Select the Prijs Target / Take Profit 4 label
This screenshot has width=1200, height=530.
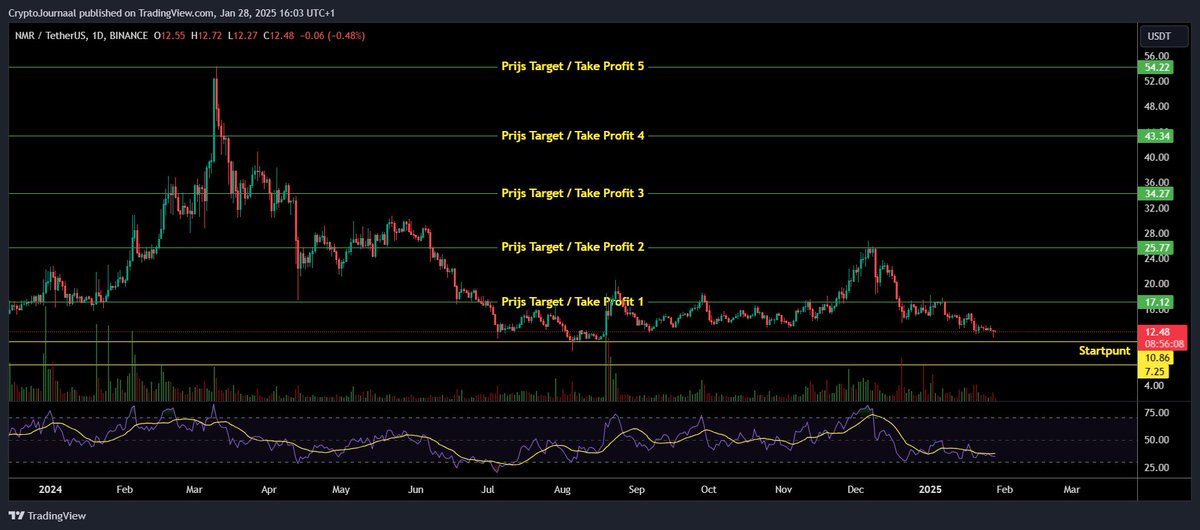click(573, 135)
